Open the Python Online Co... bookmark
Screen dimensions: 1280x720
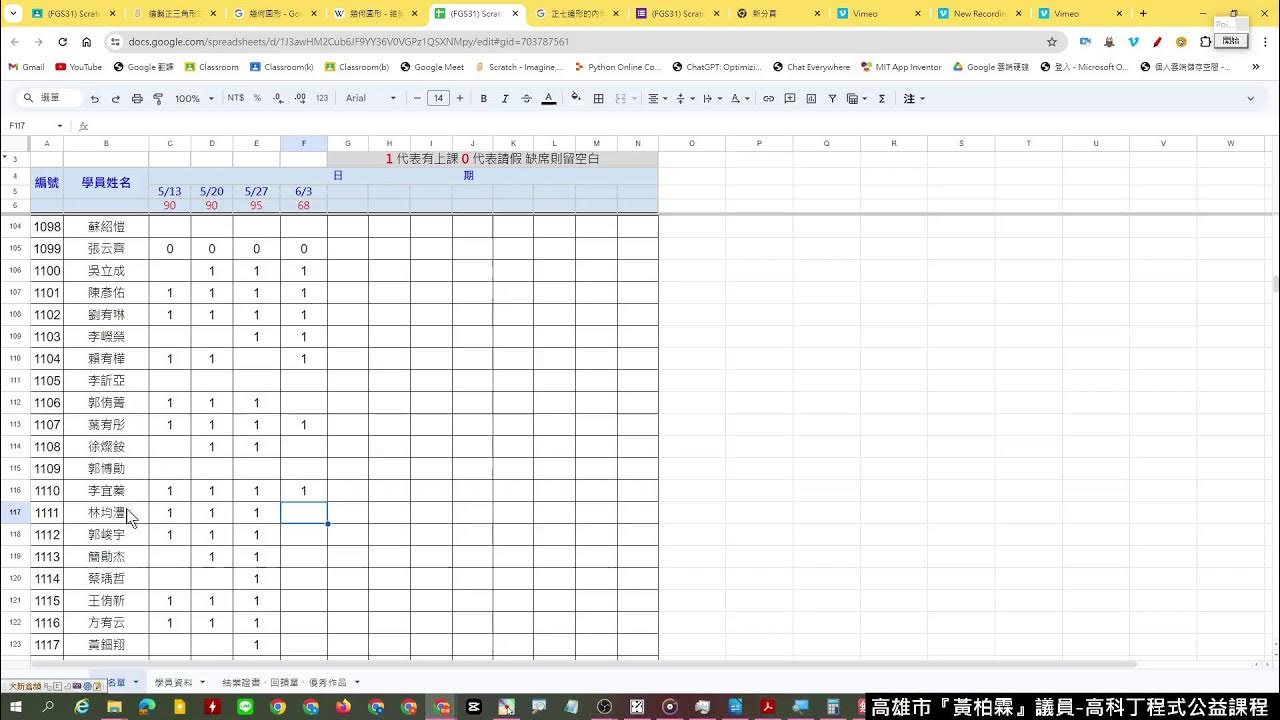(x=618, y=67)
